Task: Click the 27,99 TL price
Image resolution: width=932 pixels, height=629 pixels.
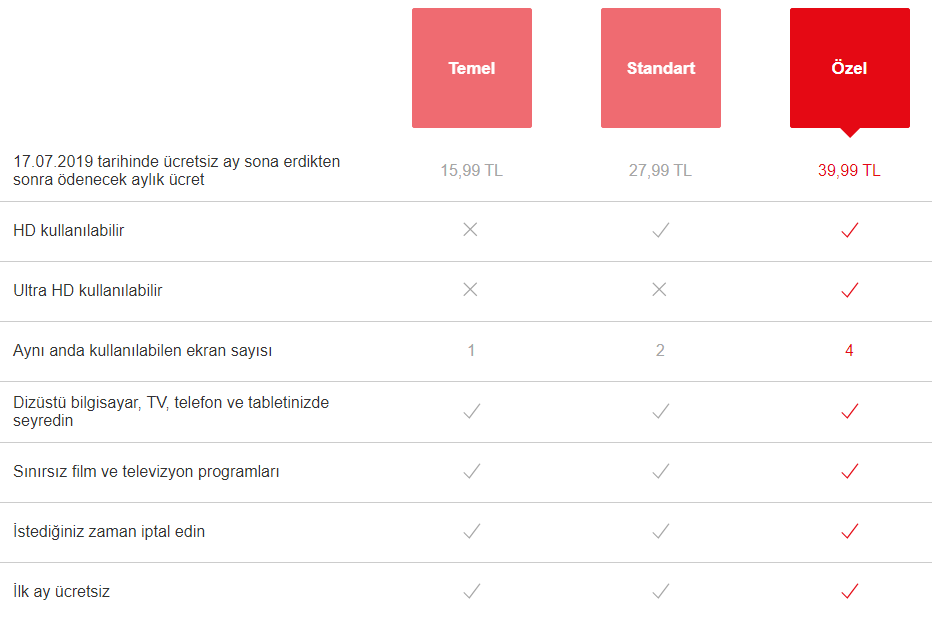Action: [660, 170]
